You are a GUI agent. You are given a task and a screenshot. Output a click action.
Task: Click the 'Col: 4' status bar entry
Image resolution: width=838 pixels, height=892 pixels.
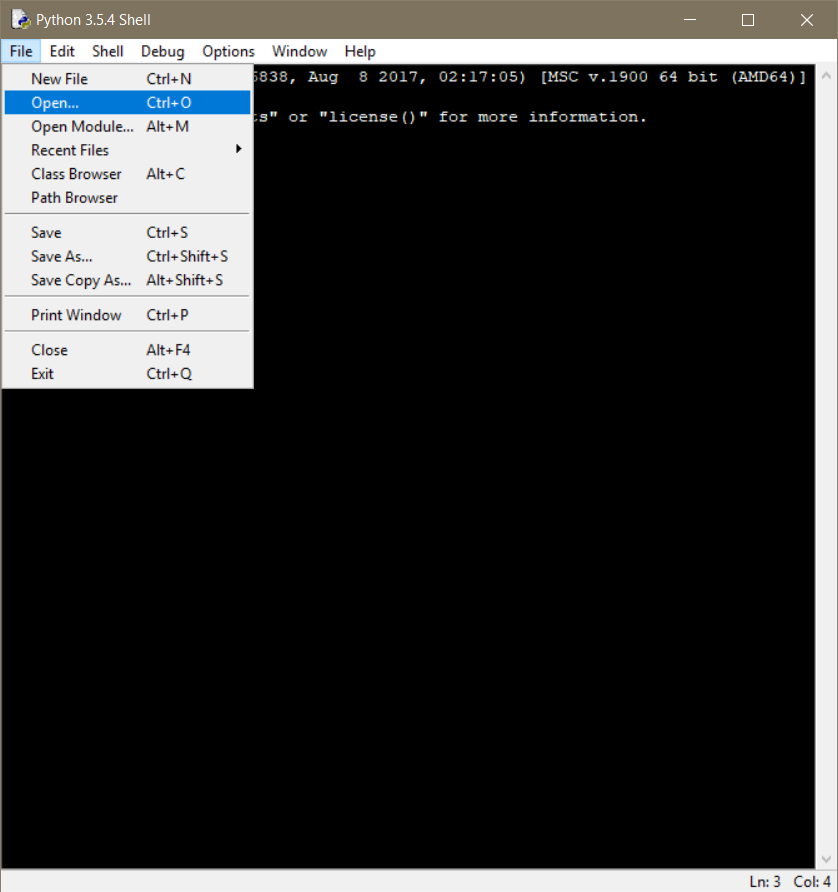tap(812, 882)
